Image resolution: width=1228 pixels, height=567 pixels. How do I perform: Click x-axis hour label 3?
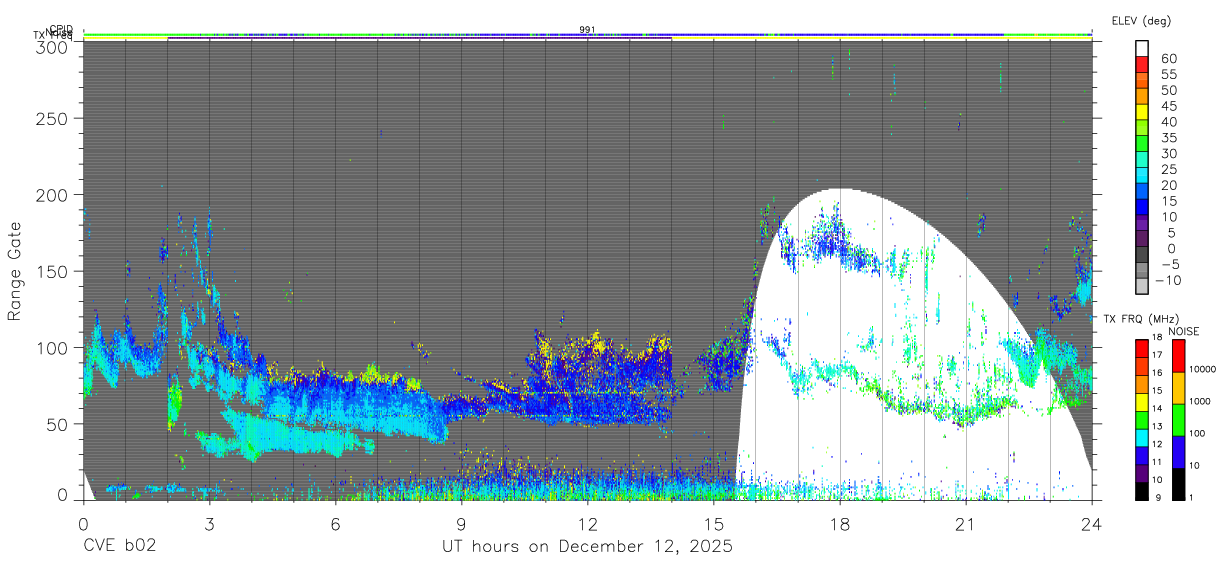pos(209,523)
